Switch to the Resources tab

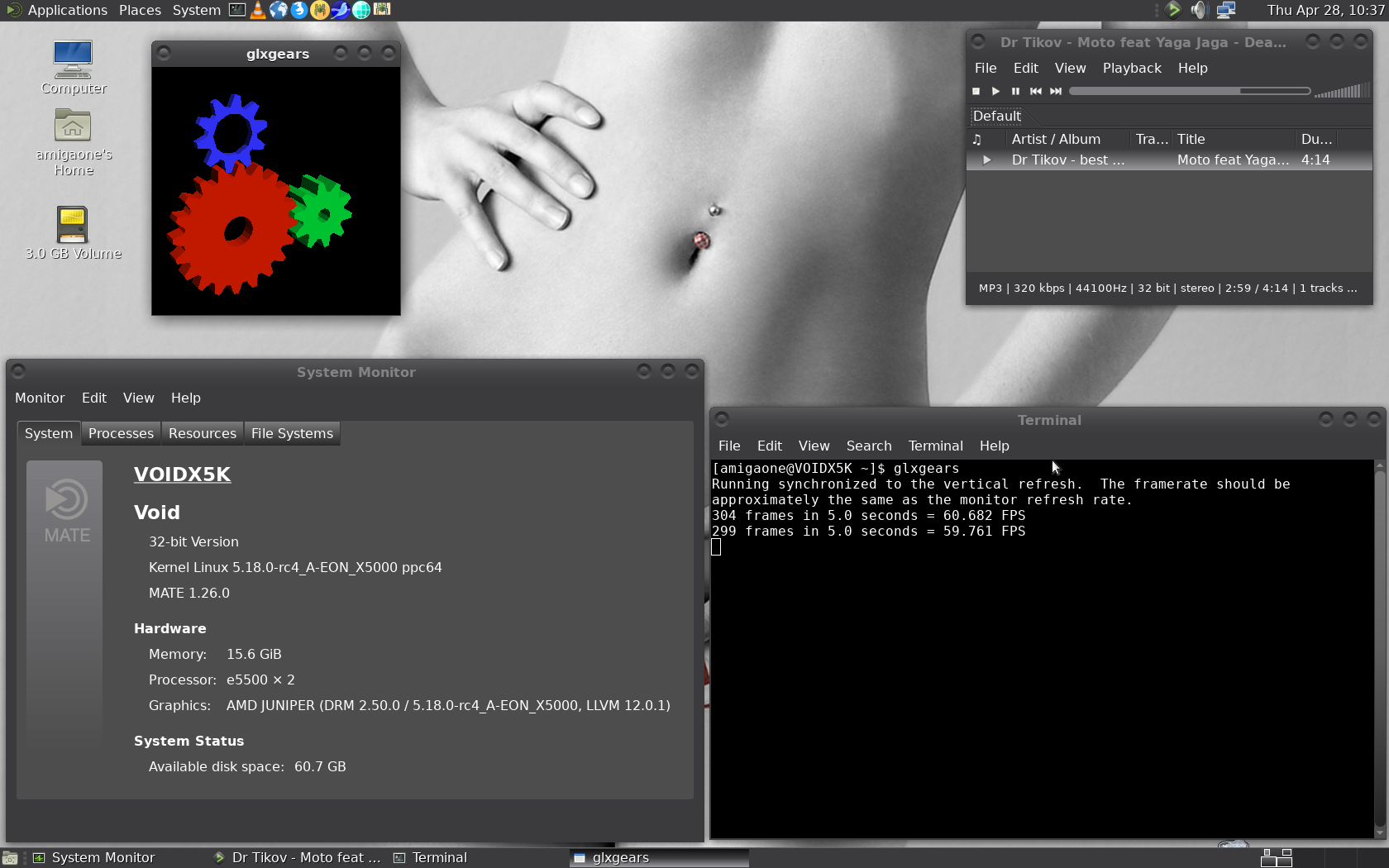(202, 433)
